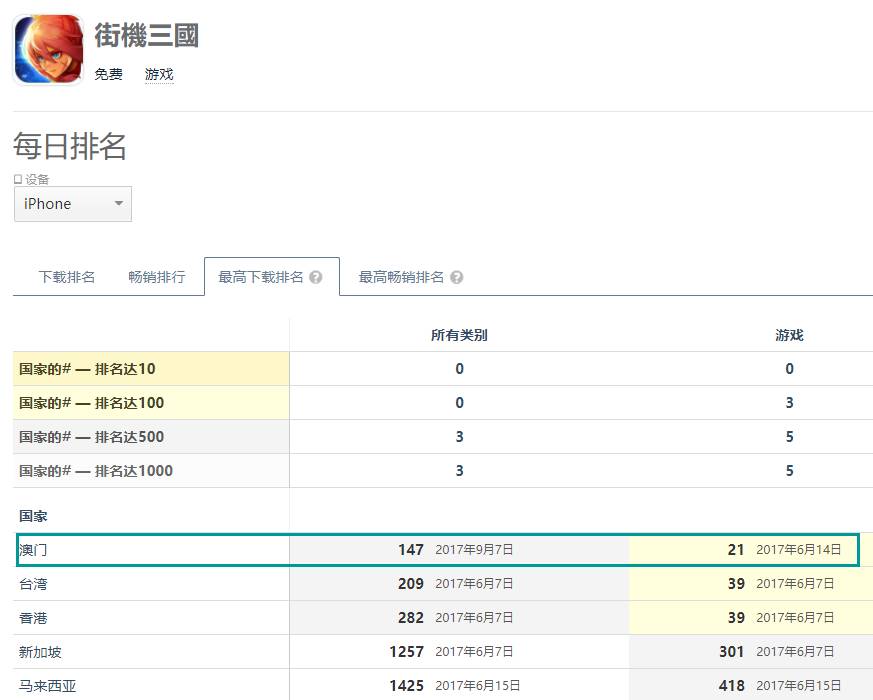Click the small icon beside 设备 label
The width and height of the screenshot is (873, 700).
(18, 179)
